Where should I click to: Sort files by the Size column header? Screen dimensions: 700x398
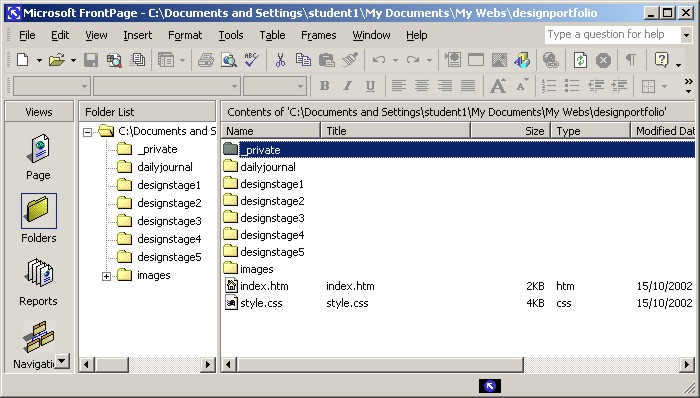pos(511,131)
